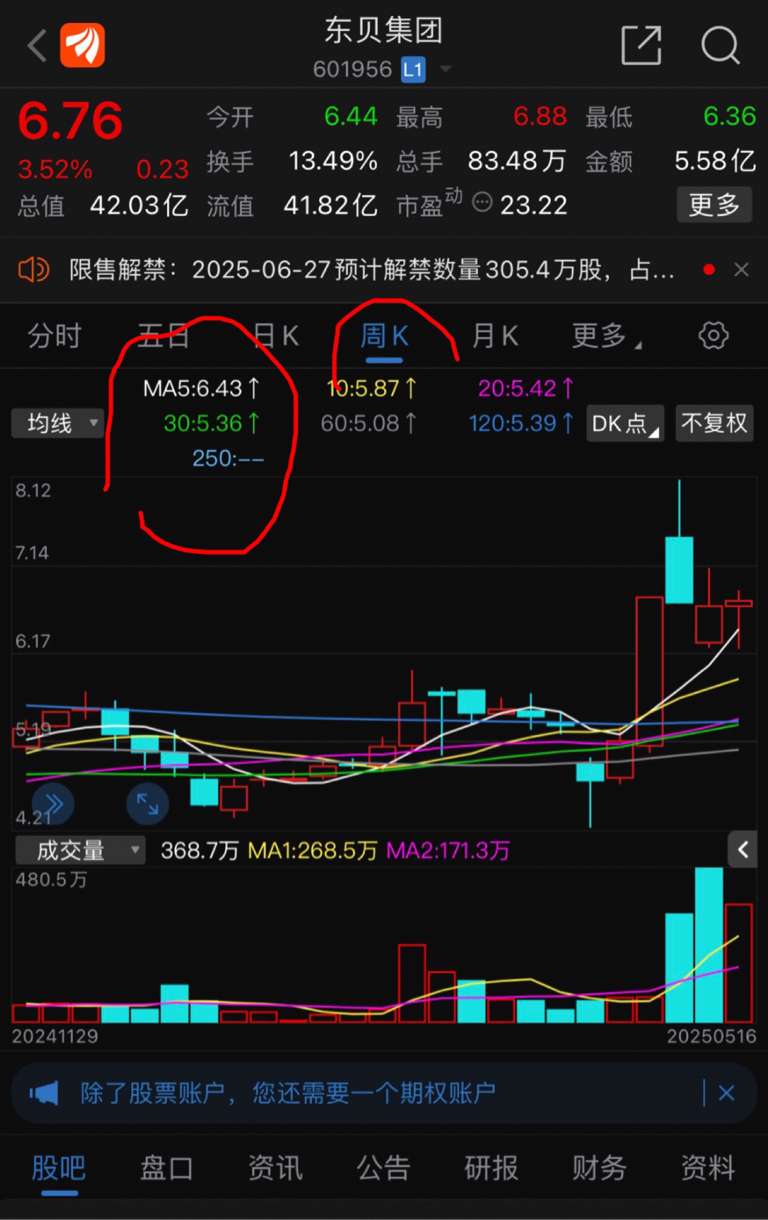Change the 不复权 adjustment setting
Image resolution: width=768 pixels, height=1220 pixels.
[714, 423]
